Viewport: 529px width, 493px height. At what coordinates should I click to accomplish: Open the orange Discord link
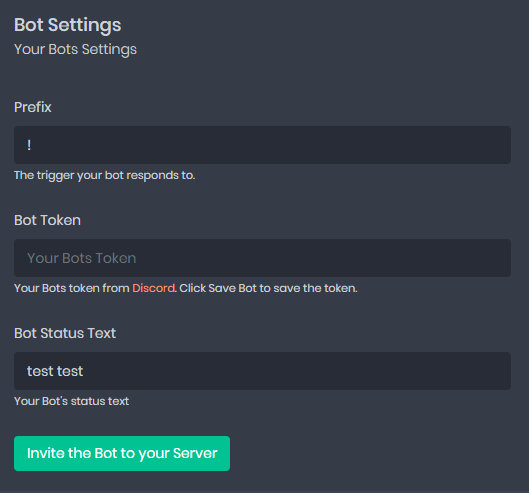pos(154,288)
